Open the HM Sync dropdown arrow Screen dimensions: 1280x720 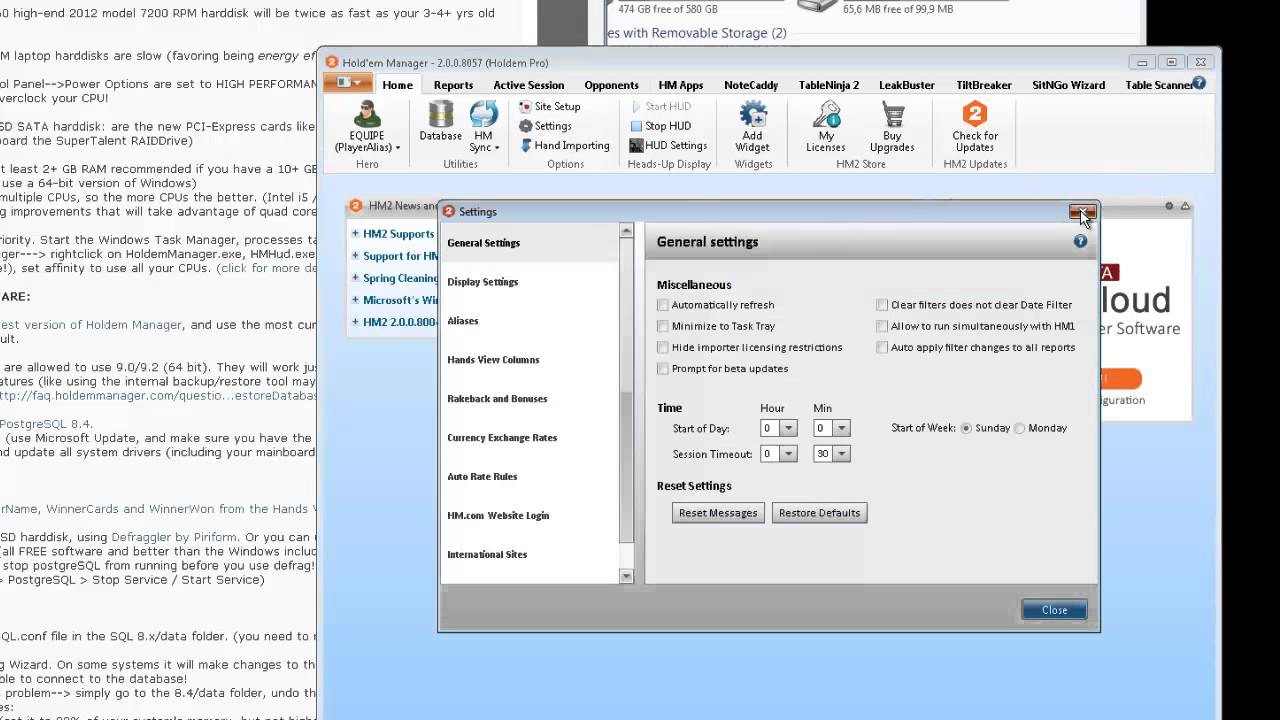(x=496, y=148)
